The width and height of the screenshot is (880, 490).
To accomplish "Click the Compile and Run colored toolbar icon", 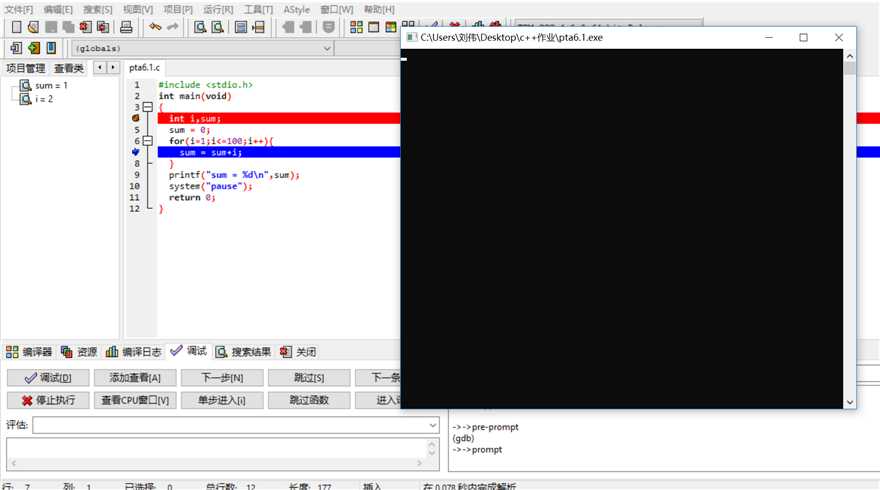I will [391, 27].
